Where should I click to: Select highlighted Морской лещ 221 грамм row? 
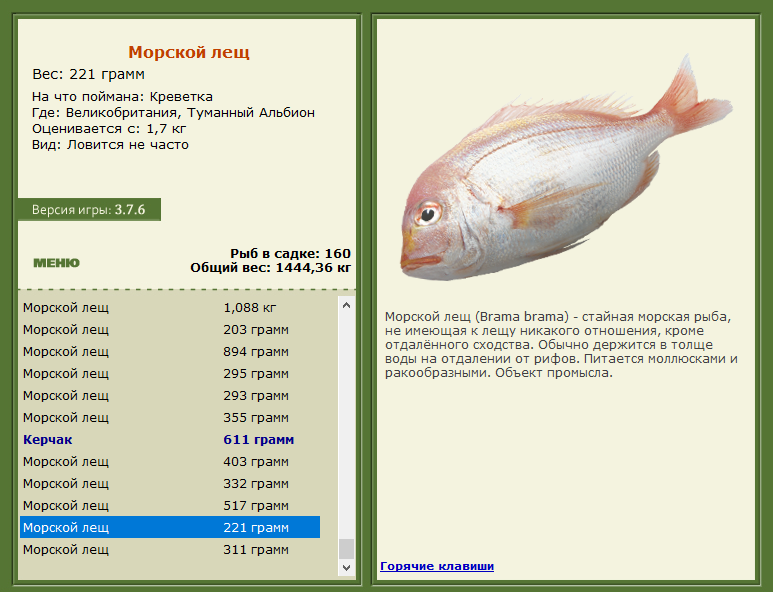(x=170, y=527)
